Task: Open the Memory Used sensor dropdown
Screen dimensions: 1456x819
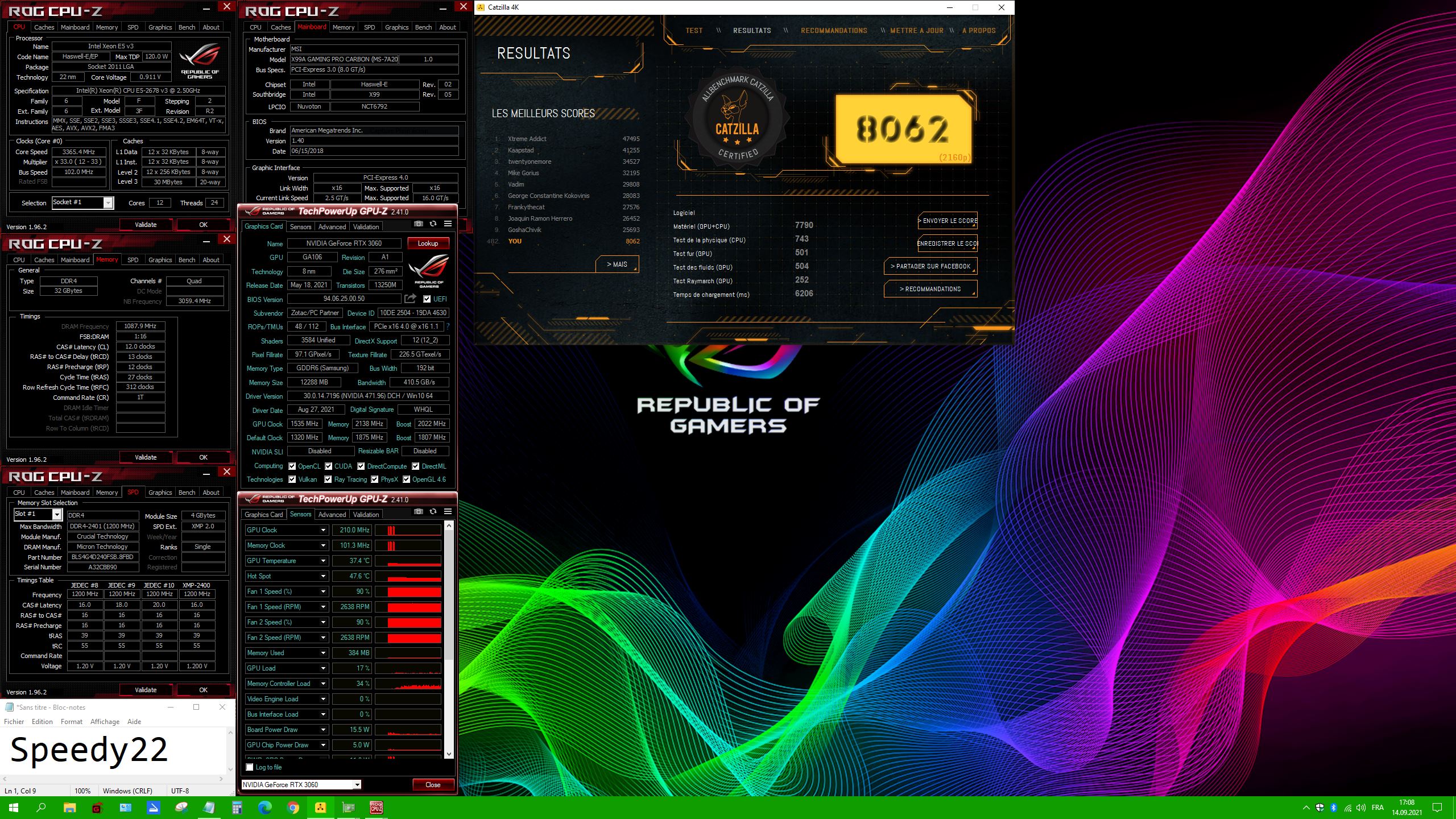Action: tap(323, 653)
